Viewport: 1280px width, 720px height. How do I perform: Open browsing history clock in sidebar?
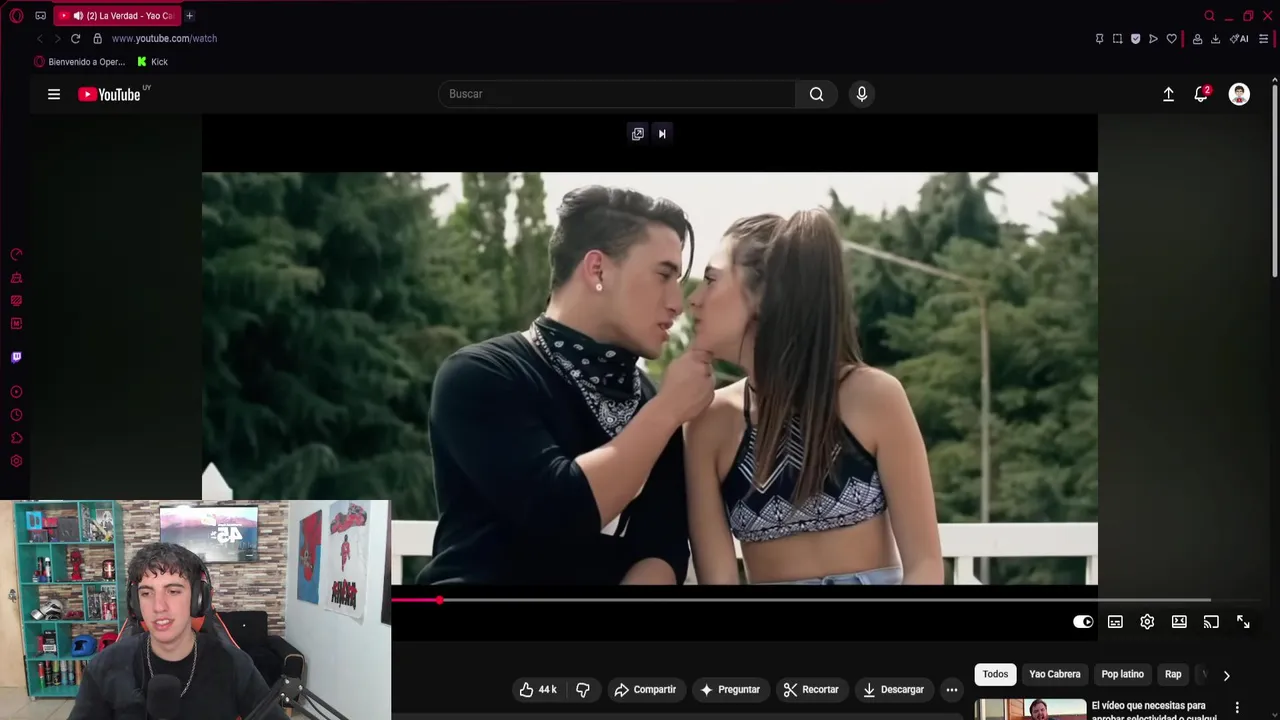[x=16, y=415]
